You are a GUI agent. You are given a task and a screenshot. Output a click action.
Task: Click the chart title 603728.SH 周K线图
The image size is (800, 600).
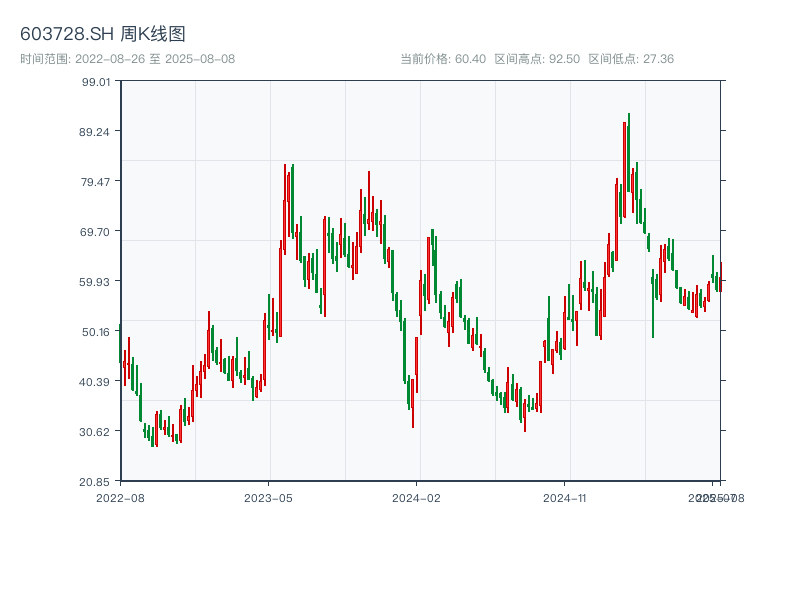[x=103, y=34]
